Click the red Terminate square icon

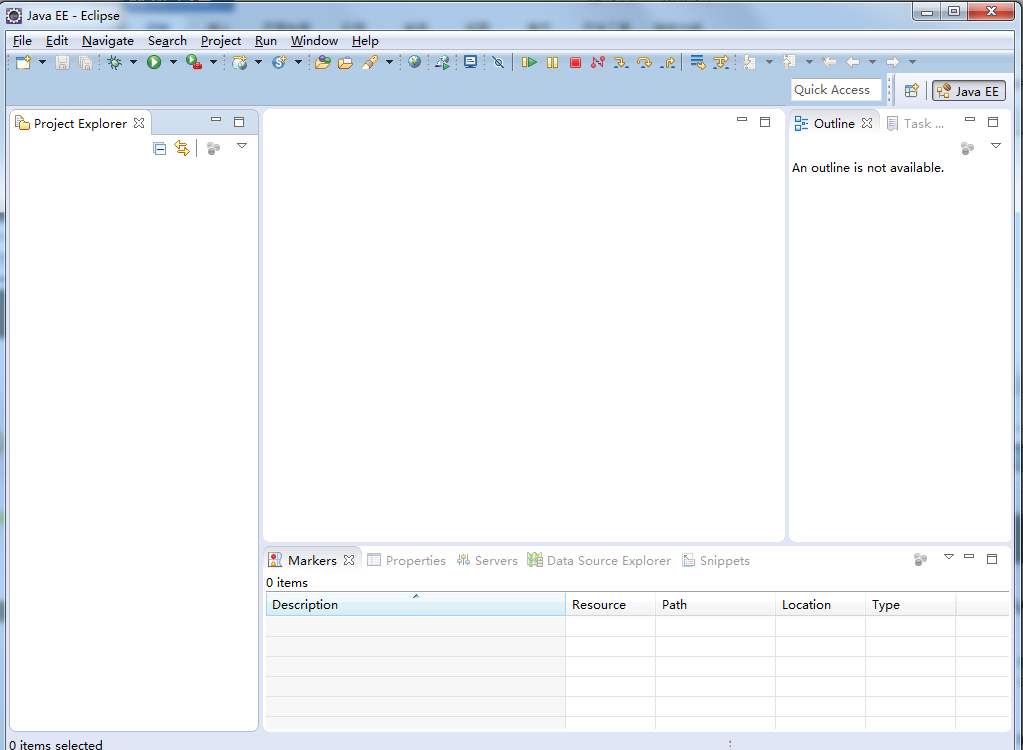click(x=575, y=62)
